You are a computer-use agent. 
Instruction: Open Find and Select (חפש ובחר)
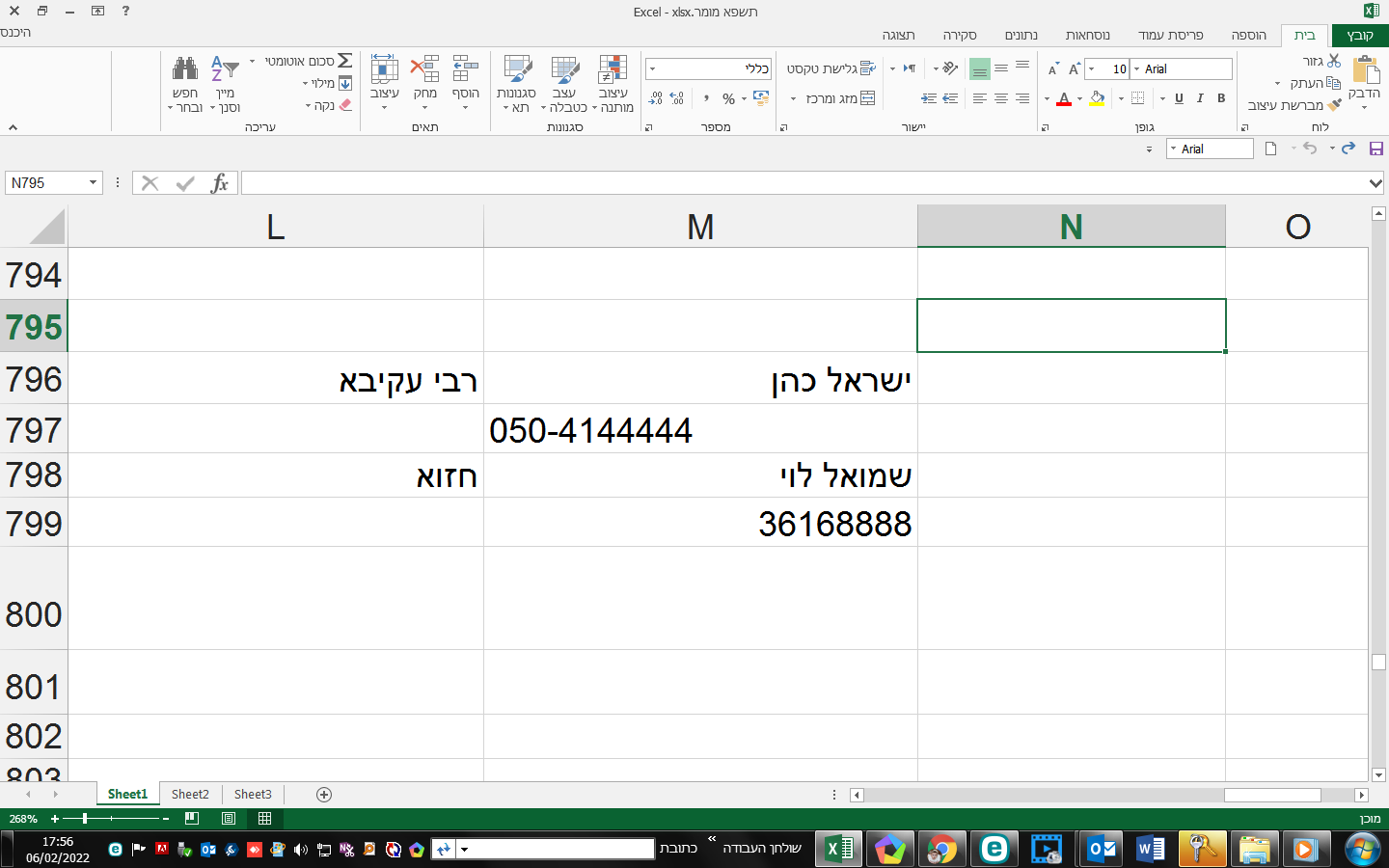(x=185, y=83)
